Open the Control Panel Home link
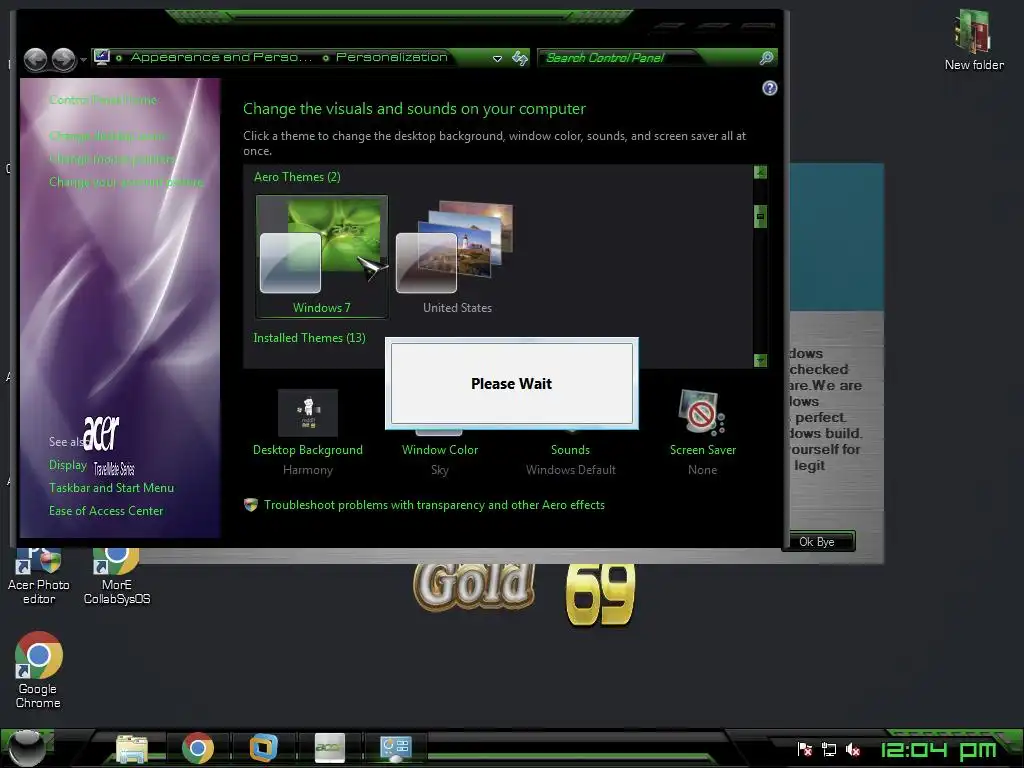This screenshot has height=768, width=1024. (103, 100)
